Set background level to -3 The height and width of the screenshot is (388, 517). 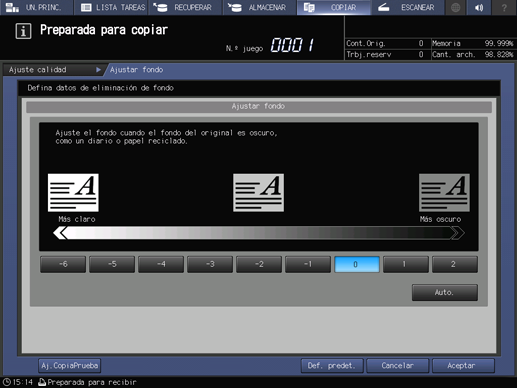pos(210,264)
